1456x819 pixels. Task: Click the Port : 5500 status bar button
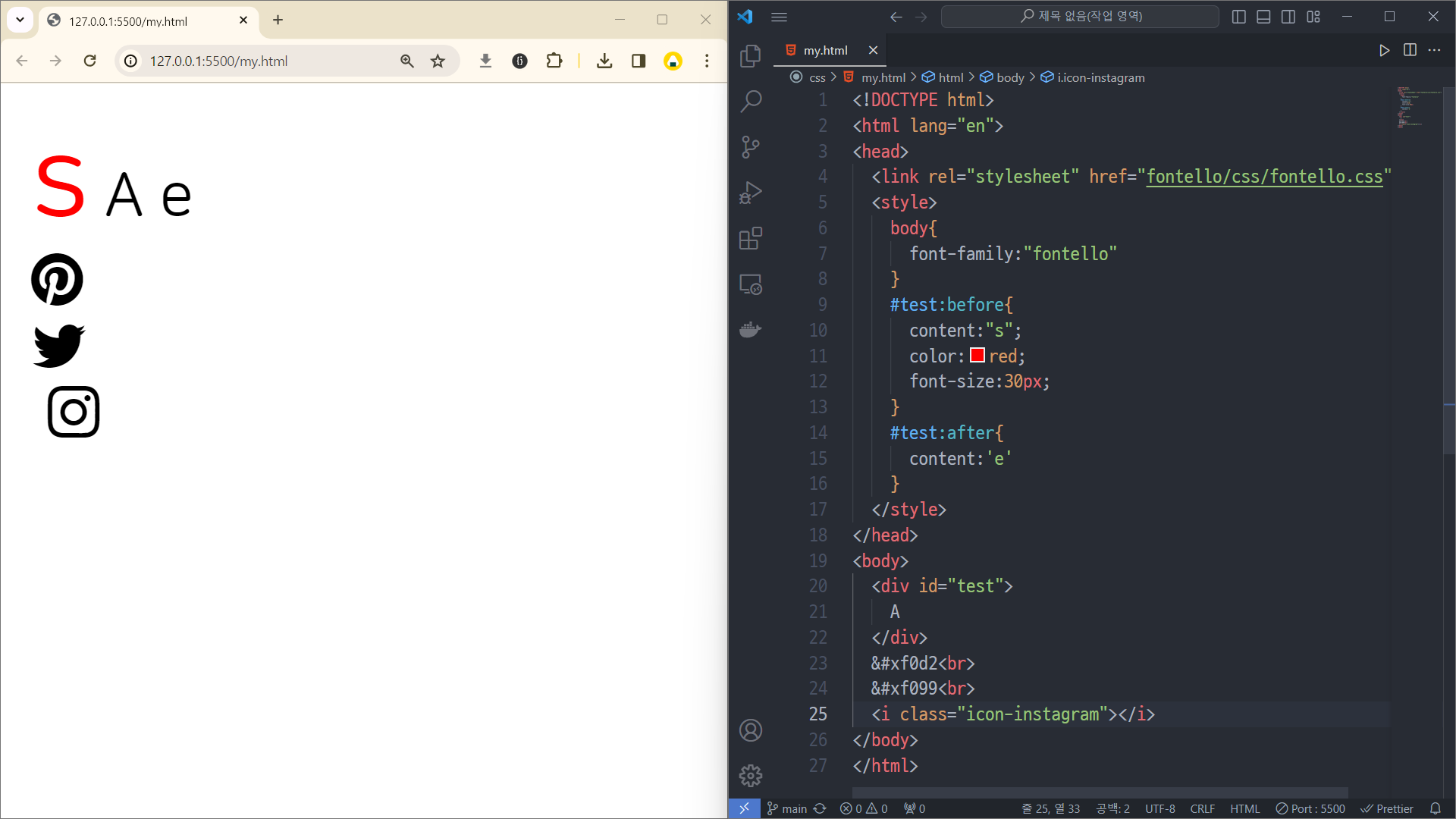point(1310,808)
